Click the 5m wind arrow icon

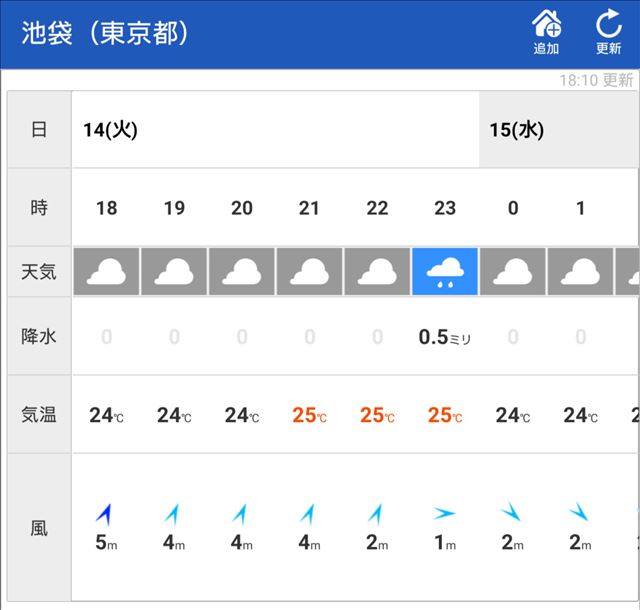click(103, 514)
